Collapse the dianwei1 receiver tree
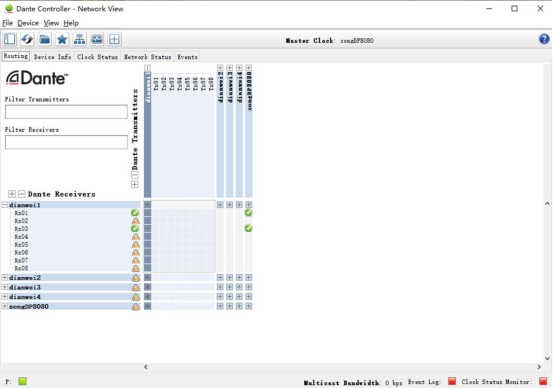Image resolution: width=553 pixels, height=388 pixels. pos(5,205)
